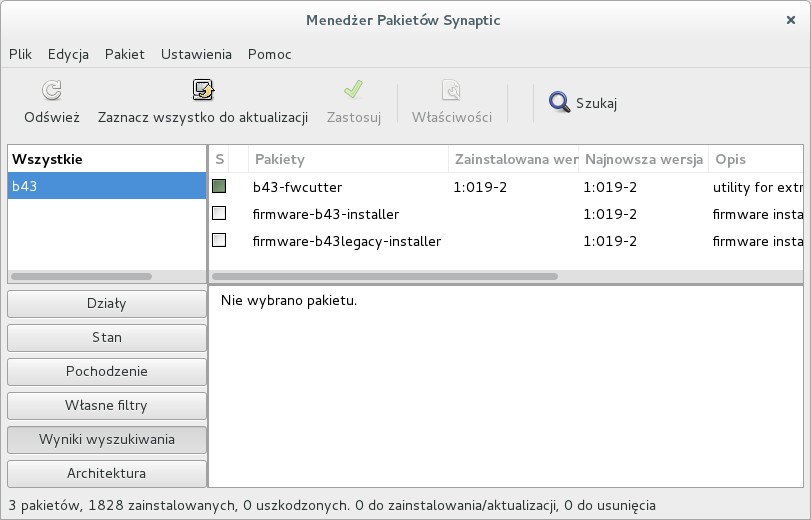This screenshot has width=811, height=520.
Task: Mark the firmware-b43-installer status checkbox
Action: 219,213
